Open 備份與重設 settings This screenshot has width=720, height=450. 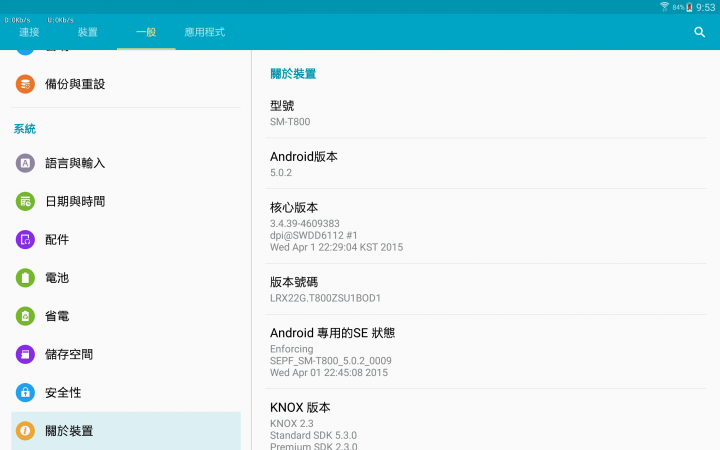click(126, 84)
